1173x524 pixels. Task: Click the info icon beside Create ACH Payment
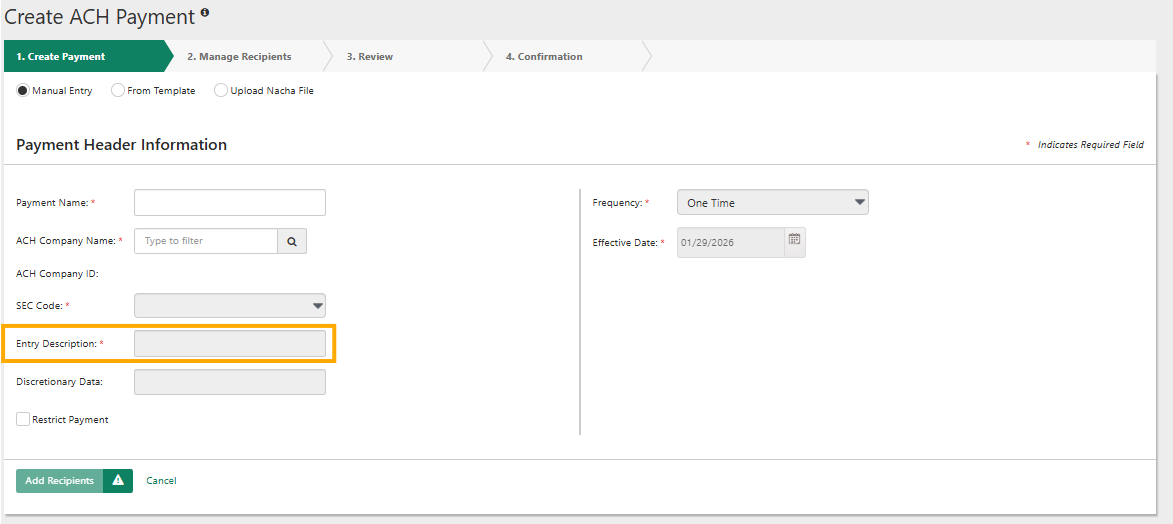pos(205,13)
